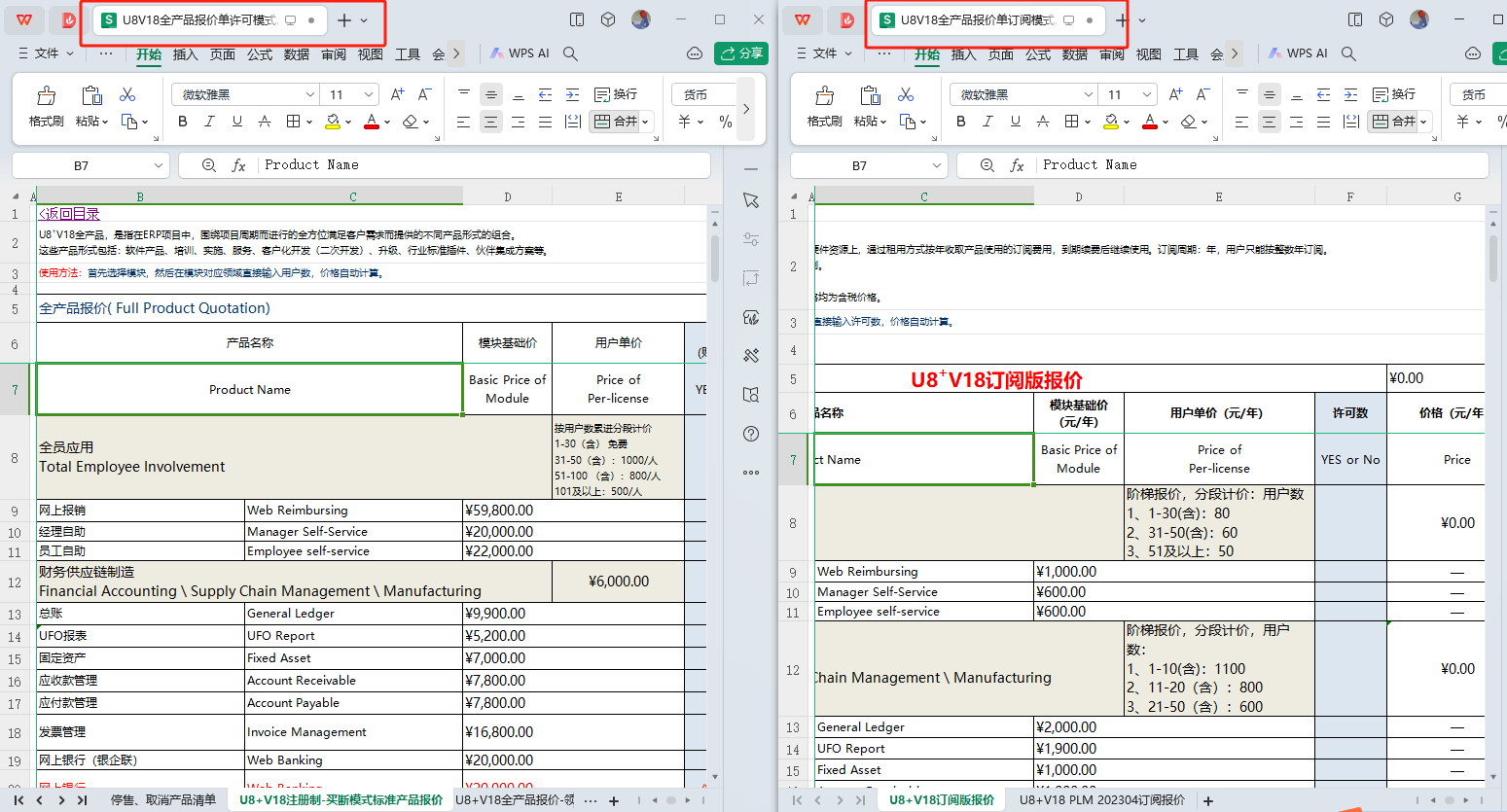
Task: Open the font name dropdown (微软雅黑) in the left window
Action: tap(310, 94)
